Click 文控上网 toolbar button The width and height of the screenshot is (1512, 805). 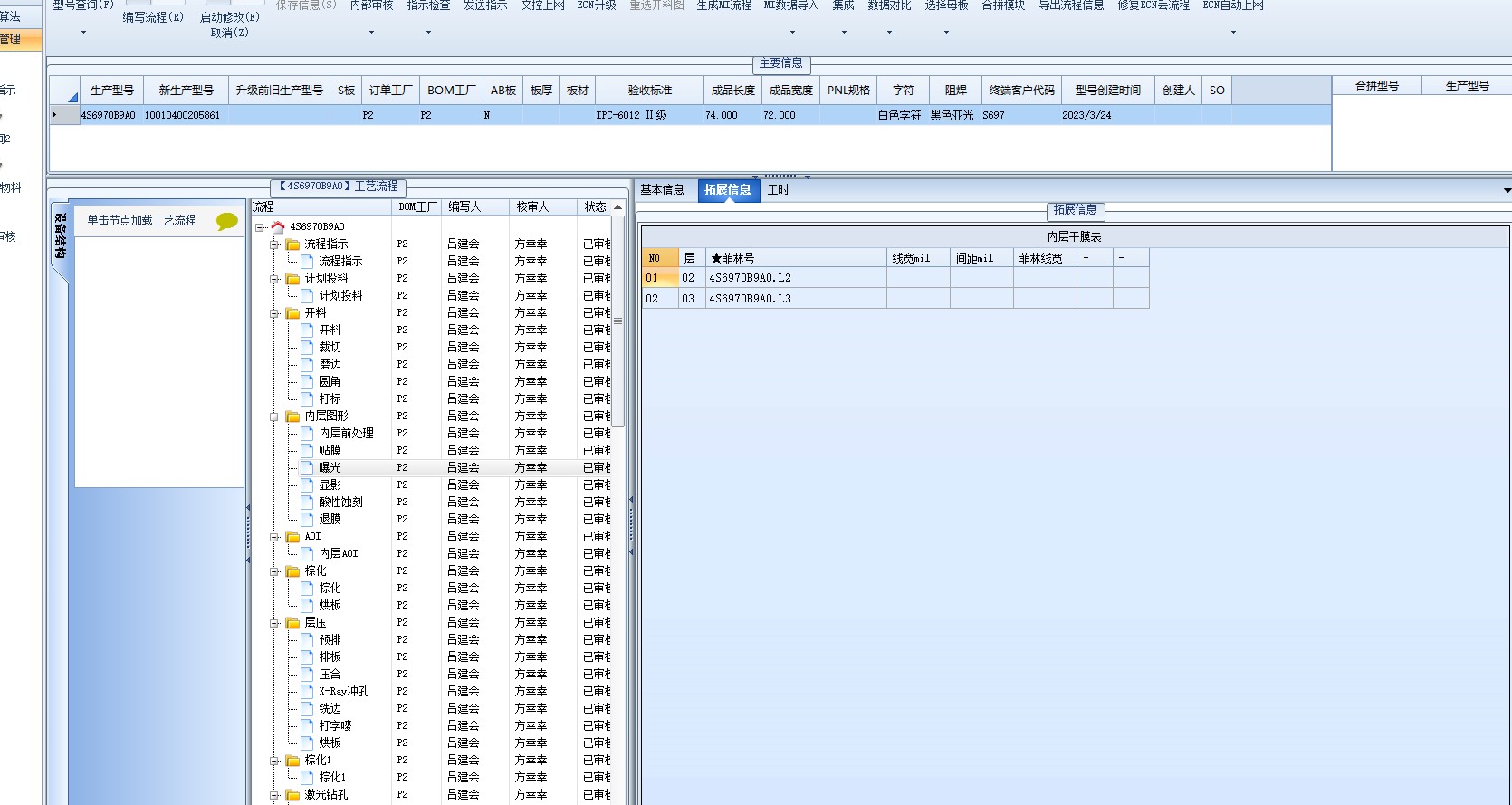(x=542, y=5)
